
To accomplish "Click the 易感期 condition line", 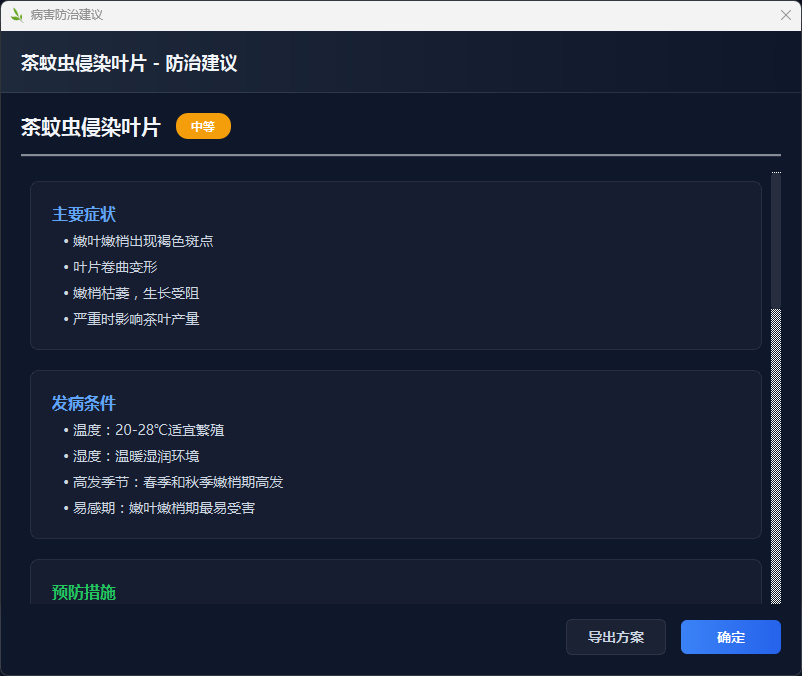I will click(x=163, y=508).
